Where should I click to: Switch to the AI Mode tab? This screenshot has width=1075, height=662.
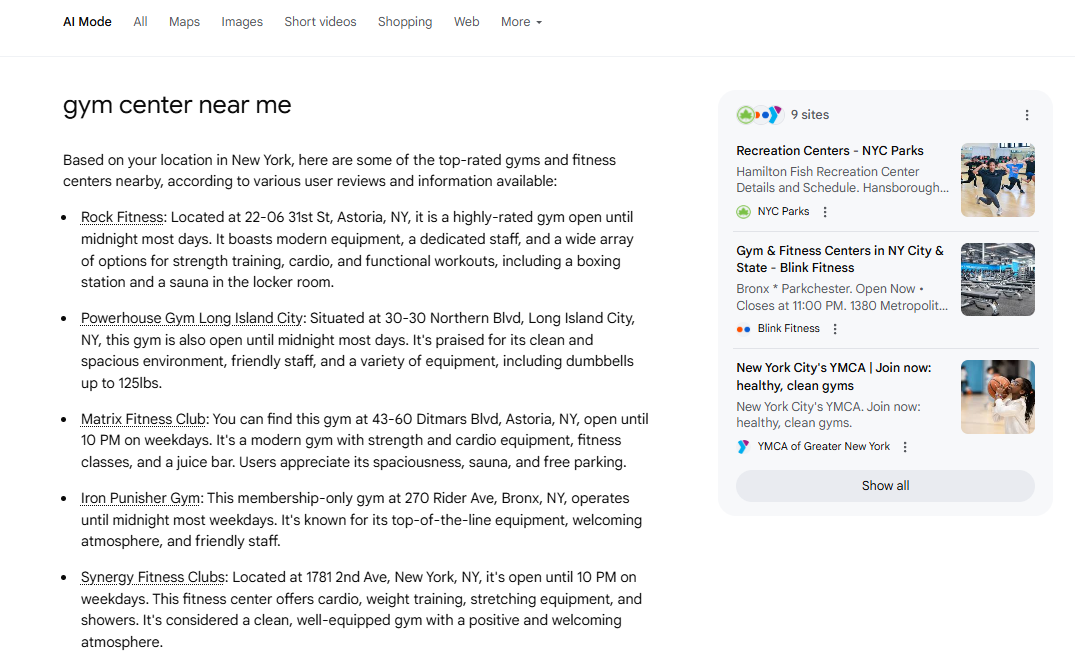pyautogui.click(x=87, y=22)
